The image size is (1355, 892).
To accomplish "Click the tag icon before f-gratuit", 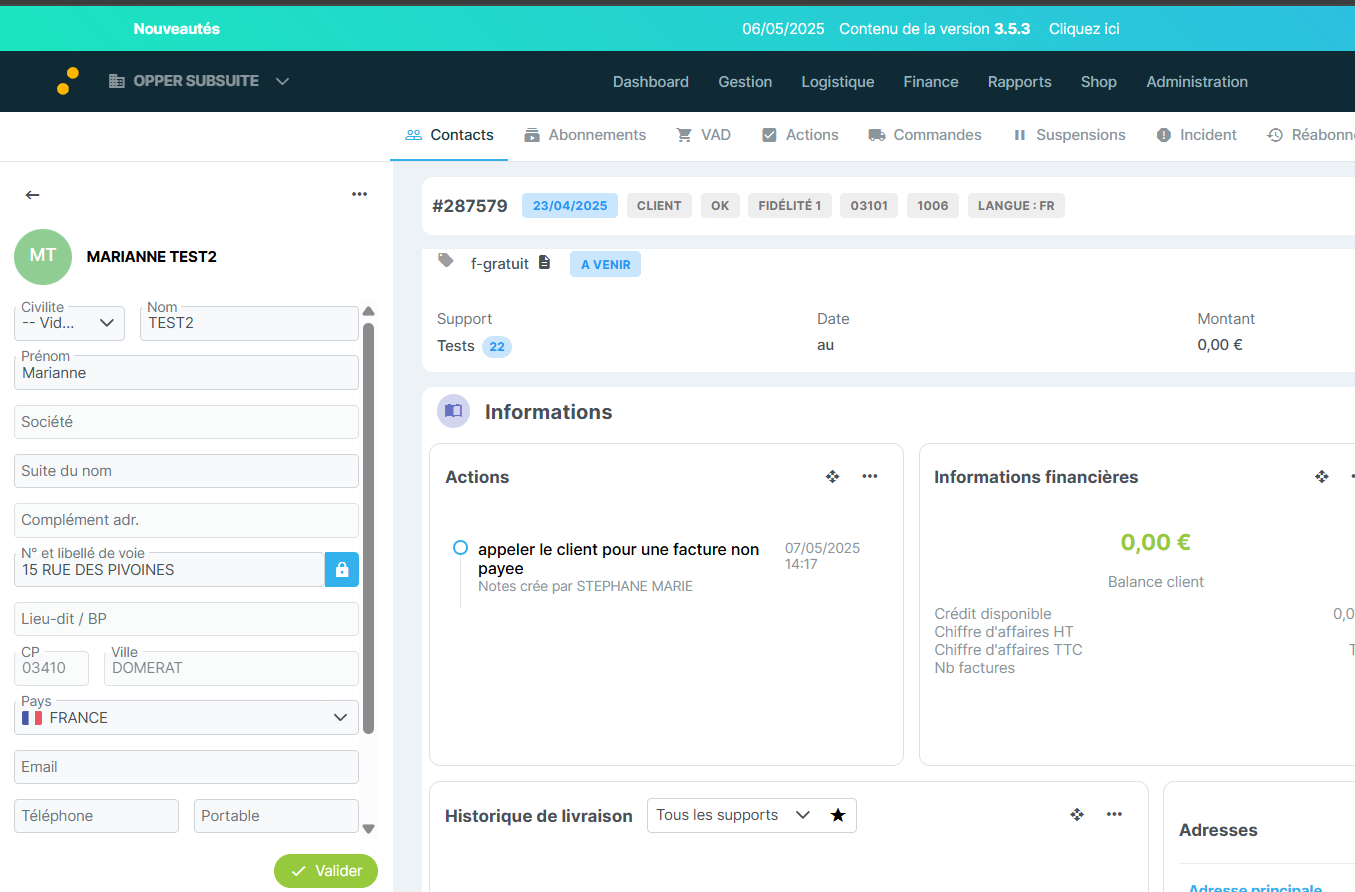I will click(446, 261).
